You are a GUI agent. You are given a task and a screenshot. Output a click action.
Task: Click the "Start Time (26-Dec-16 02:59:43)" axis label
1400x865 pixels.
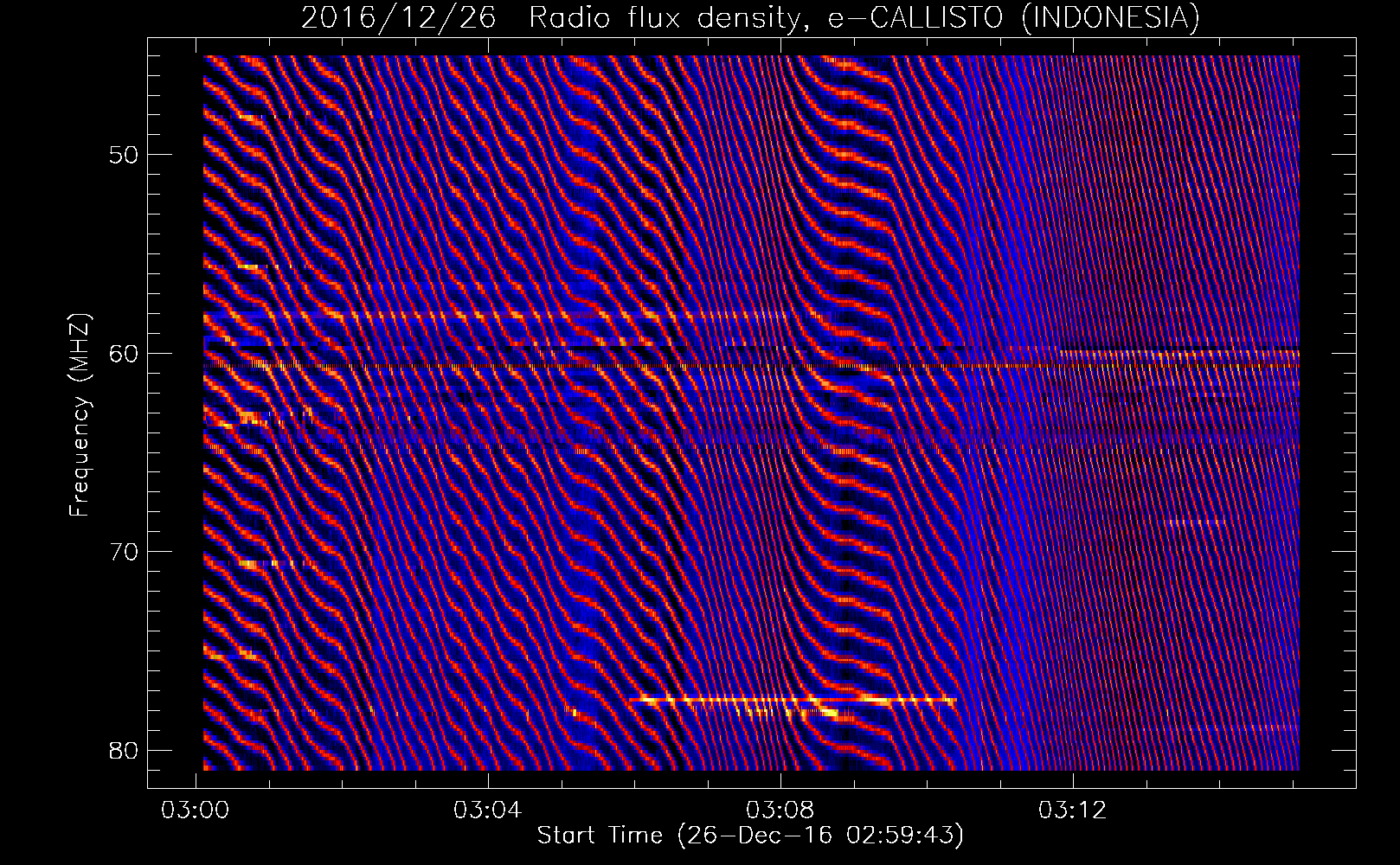750,836
